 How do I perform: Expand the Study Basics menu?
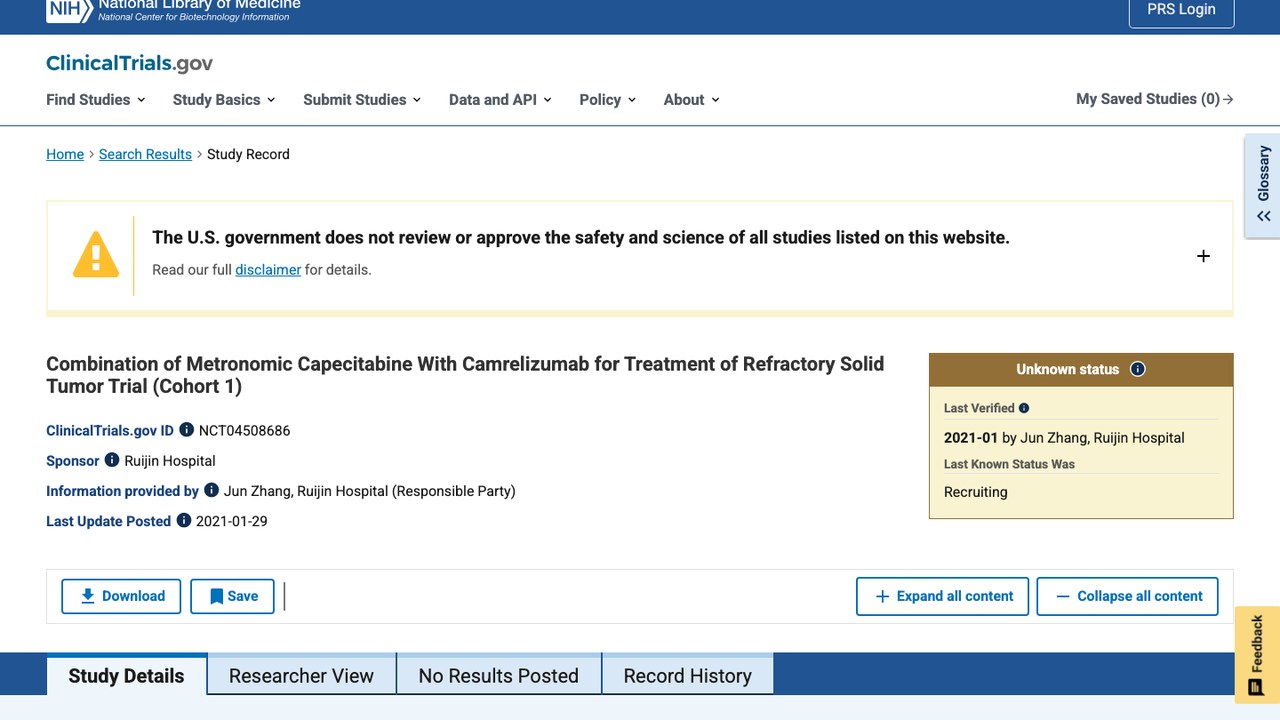[x=224, y=99]
